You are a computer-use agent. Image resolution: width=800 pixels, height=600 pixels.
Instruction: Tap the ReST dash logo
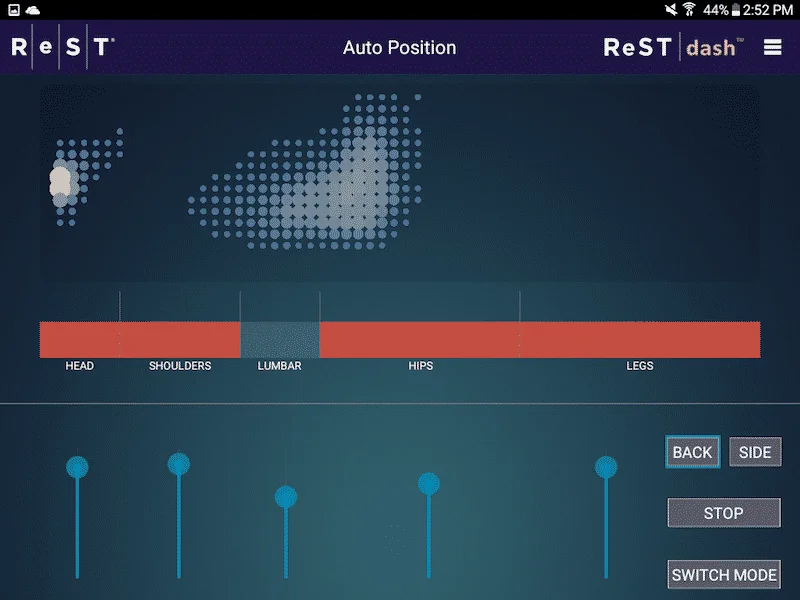pos(674,47)
